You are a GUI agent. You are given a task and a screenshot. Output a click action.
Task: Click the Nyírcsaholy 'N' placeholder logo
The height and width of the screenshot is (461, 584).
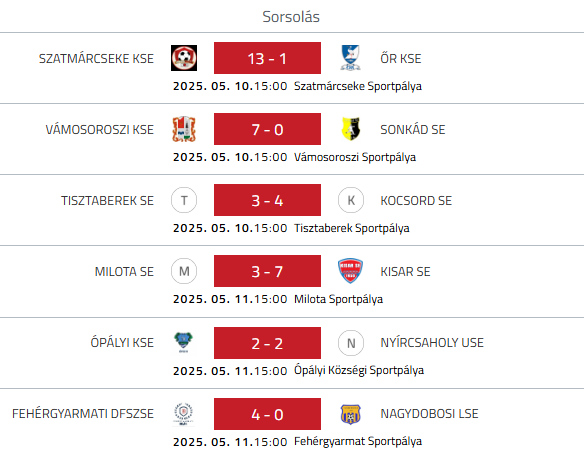pos(351,343)
